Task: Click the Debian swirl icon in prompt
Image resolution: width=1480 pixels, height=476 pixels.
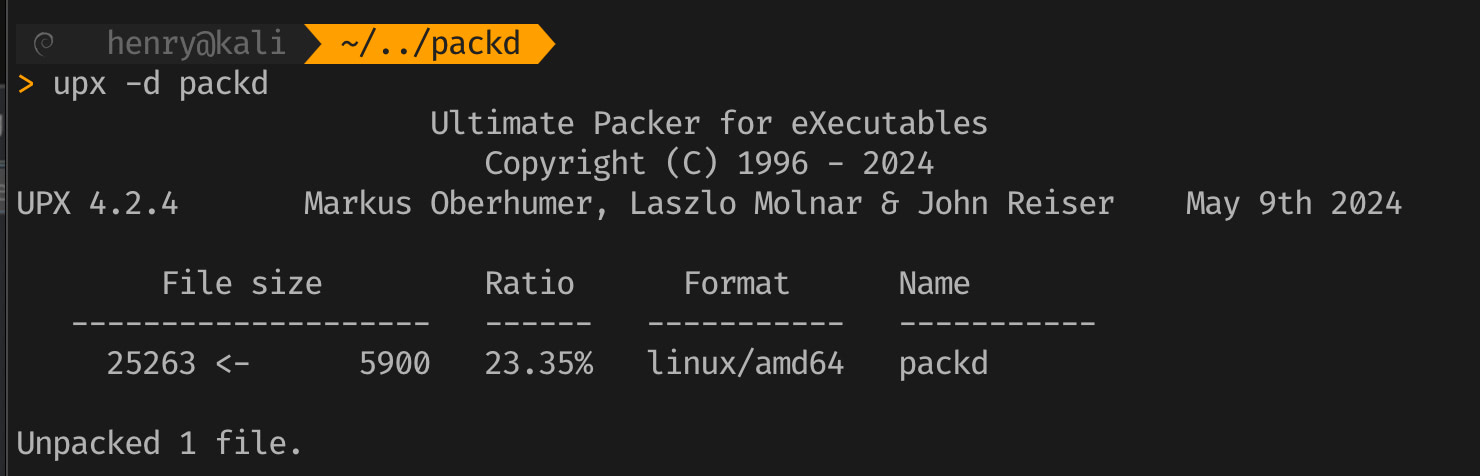Action: point(43,44)
